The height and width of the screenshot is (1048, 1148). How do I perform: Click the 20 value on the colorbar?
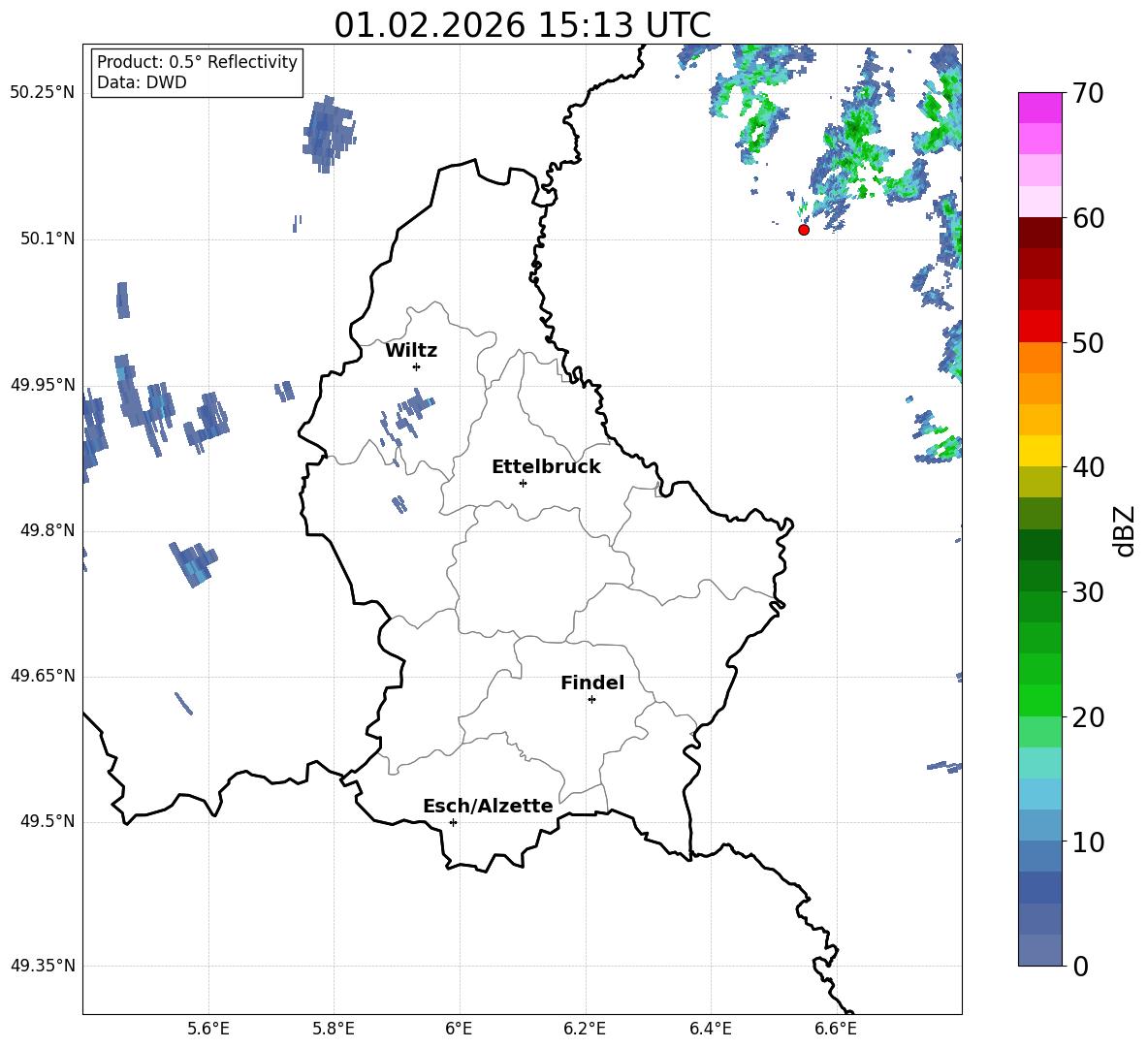pyautogui.click(x=1088, y=717)
